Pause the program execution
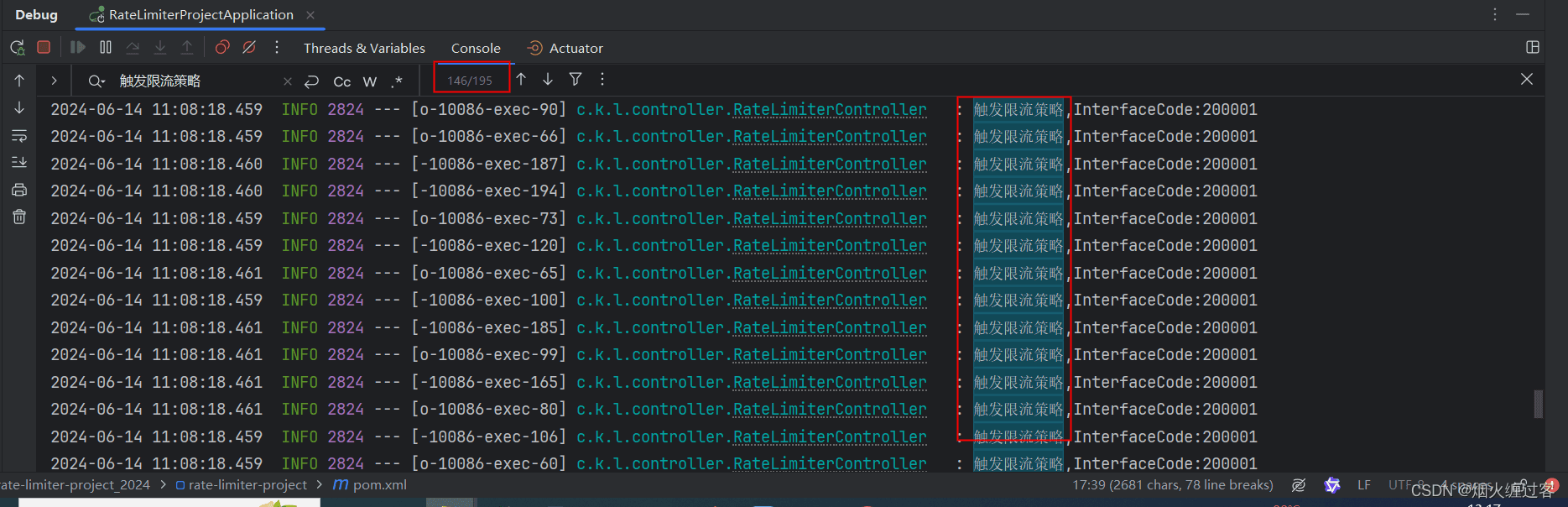This screenshot has width=1568, height=507. tap(106, 48)
